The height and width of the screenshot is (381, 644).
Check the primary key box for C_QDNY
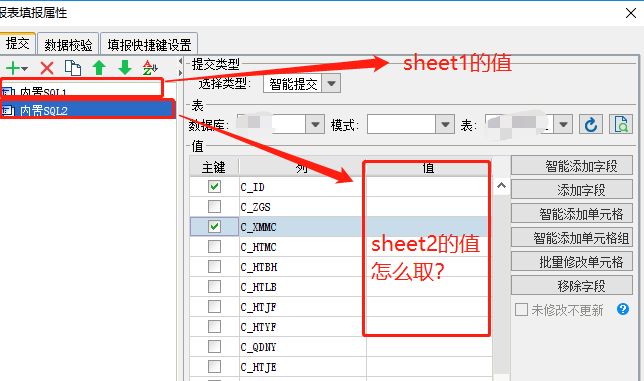214,347
